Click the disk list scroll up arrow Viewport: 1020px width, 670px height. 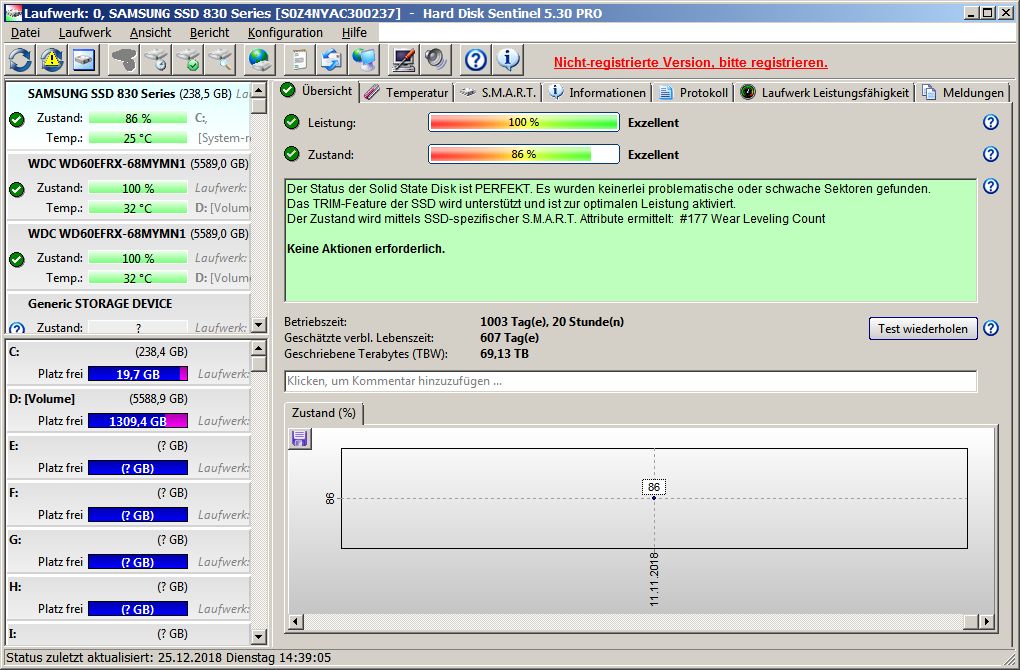258,90
